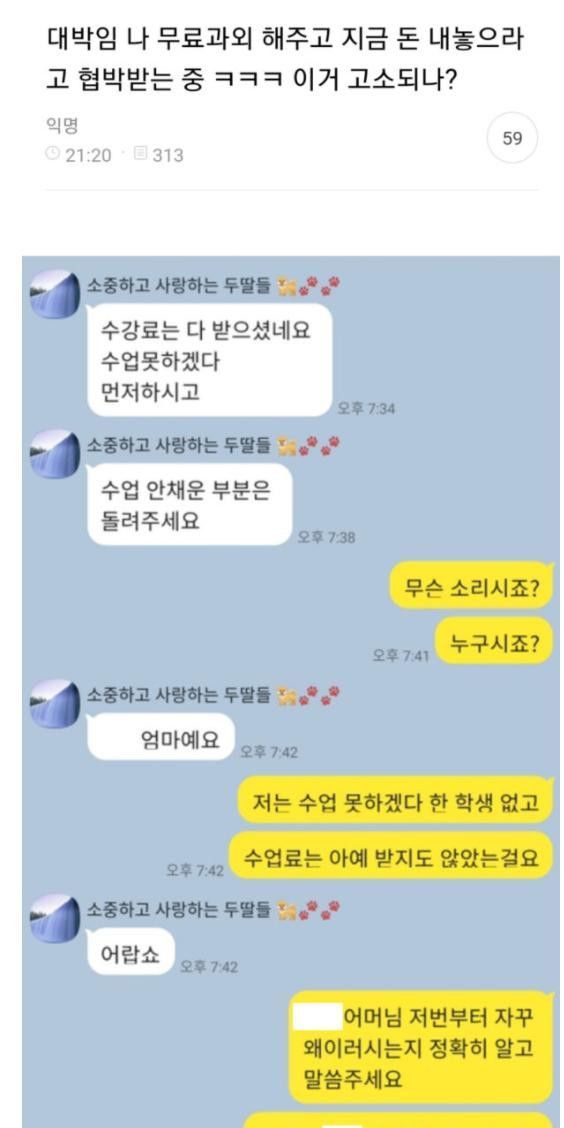This screenshot has height=1128, width=564.
Task: Open the 59 comments count circle
Action: tap(512, 138)
